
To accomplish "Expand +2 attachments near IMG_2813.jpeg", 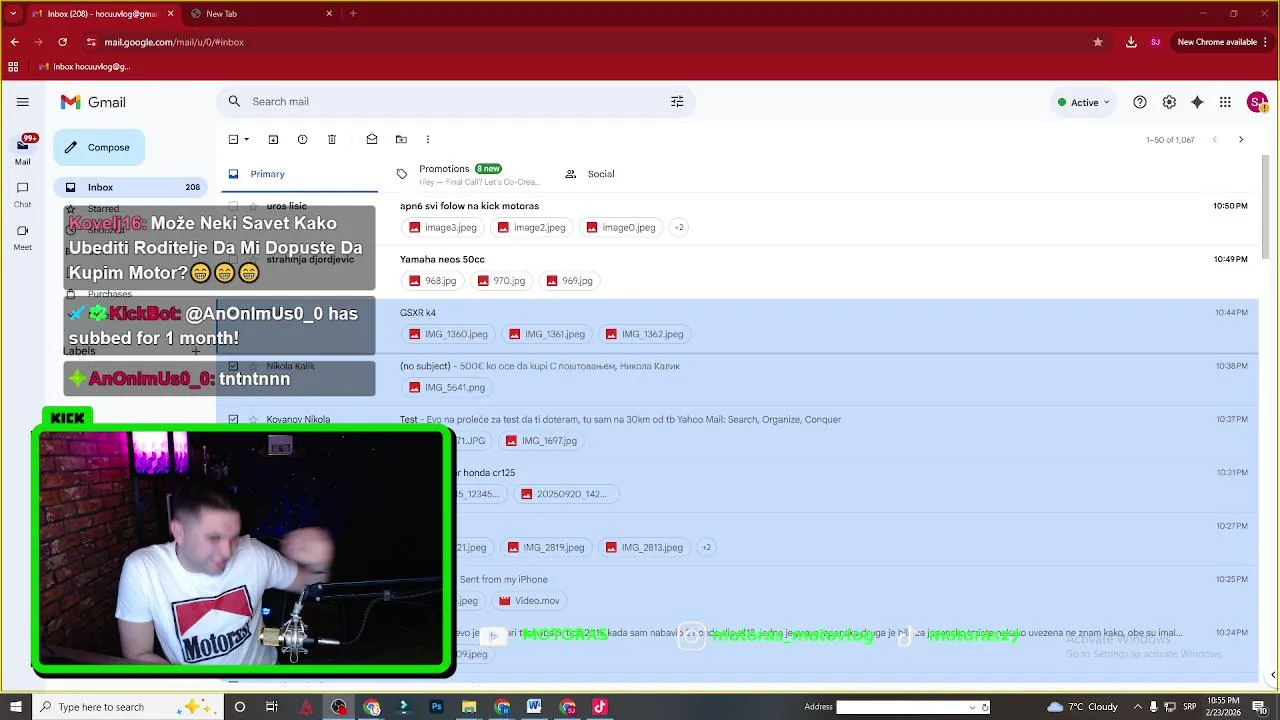I will tap(706, 547).
